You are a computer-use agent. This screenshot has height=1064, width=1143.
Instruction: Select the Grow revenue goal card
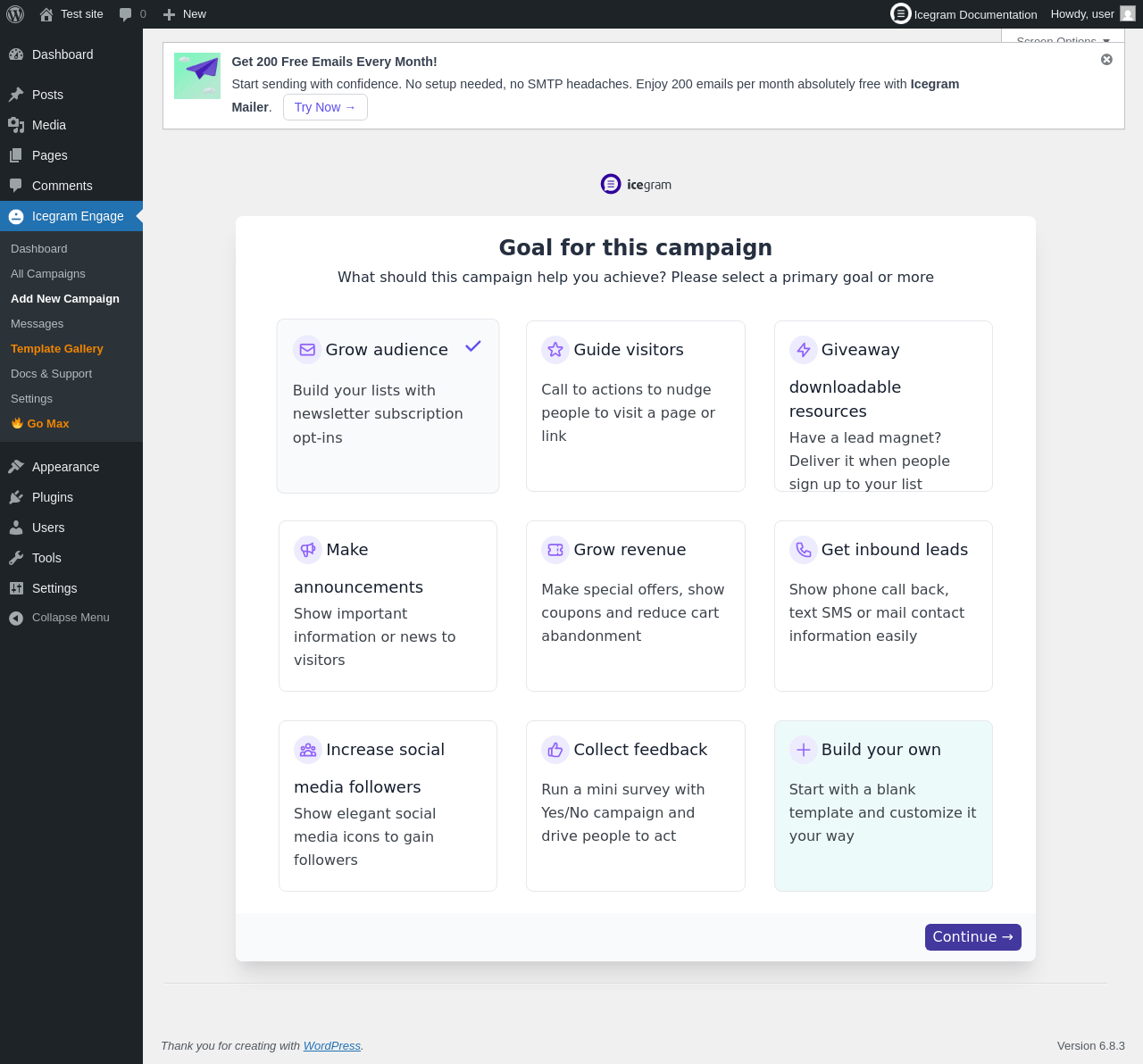click(635, 605)
